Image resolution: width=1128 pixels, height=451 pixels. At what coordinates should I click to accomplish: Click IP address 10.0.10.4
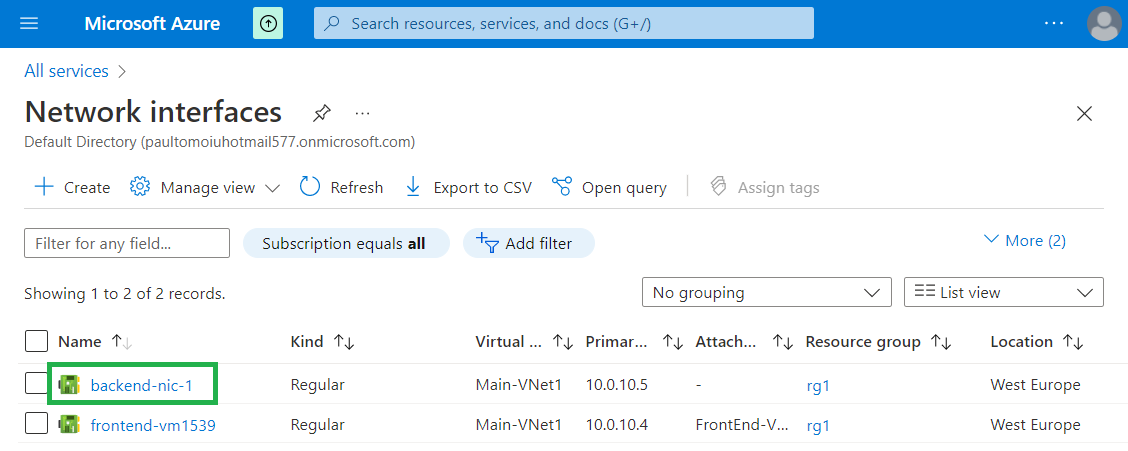coord(617,425)
